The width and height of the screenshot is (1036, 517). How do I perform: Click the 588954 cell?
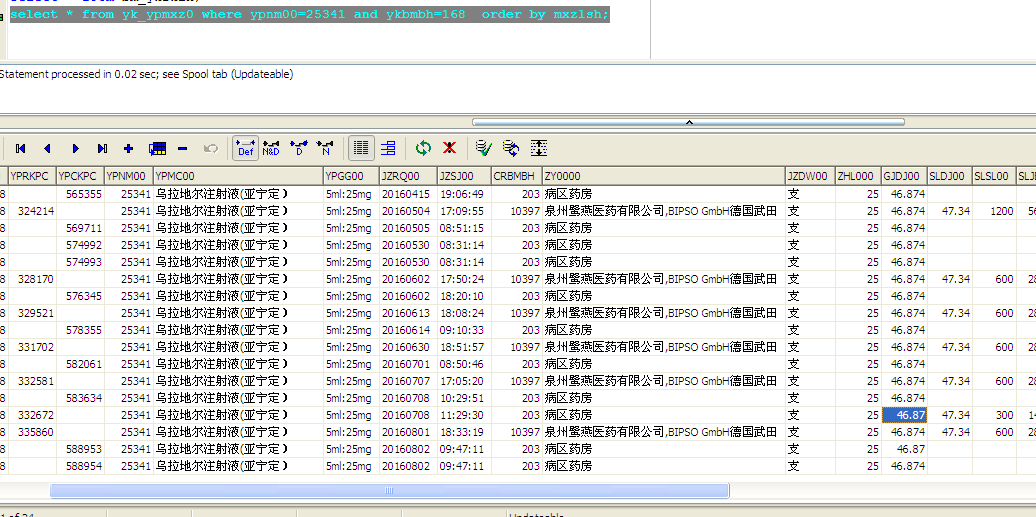tap(81, 466)
